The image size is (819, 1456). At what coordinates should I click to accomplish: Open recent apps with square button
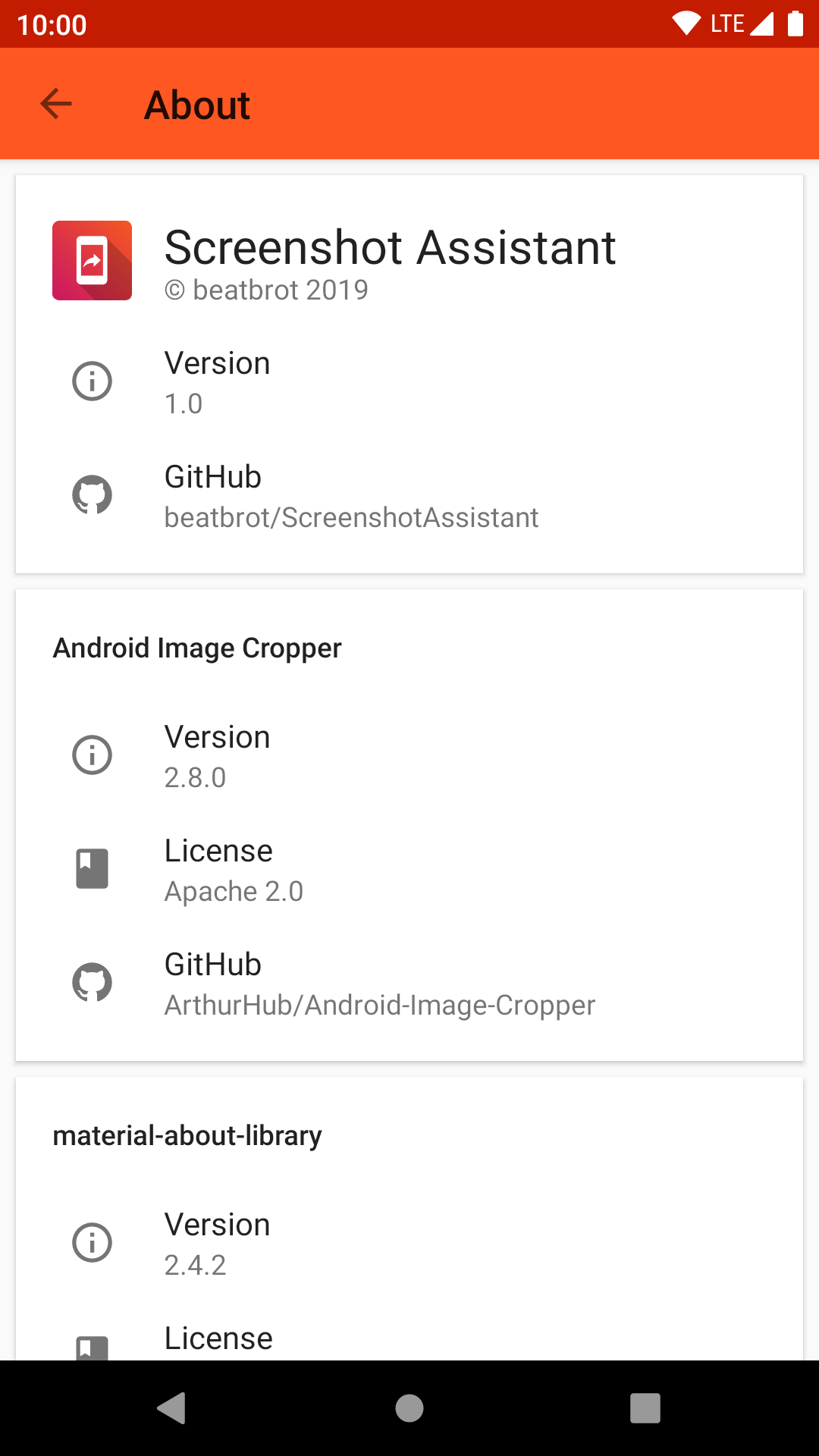point(645,1408)
